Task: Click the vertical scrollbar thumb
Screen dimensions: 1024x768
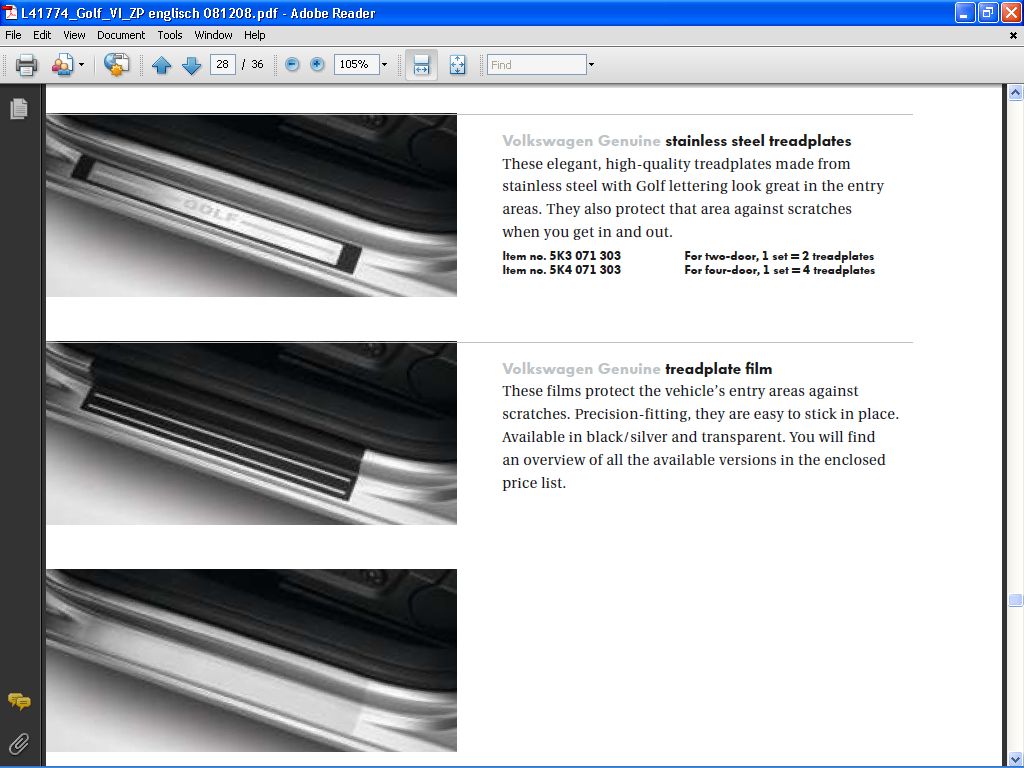Action: [x=1015, y=600]
